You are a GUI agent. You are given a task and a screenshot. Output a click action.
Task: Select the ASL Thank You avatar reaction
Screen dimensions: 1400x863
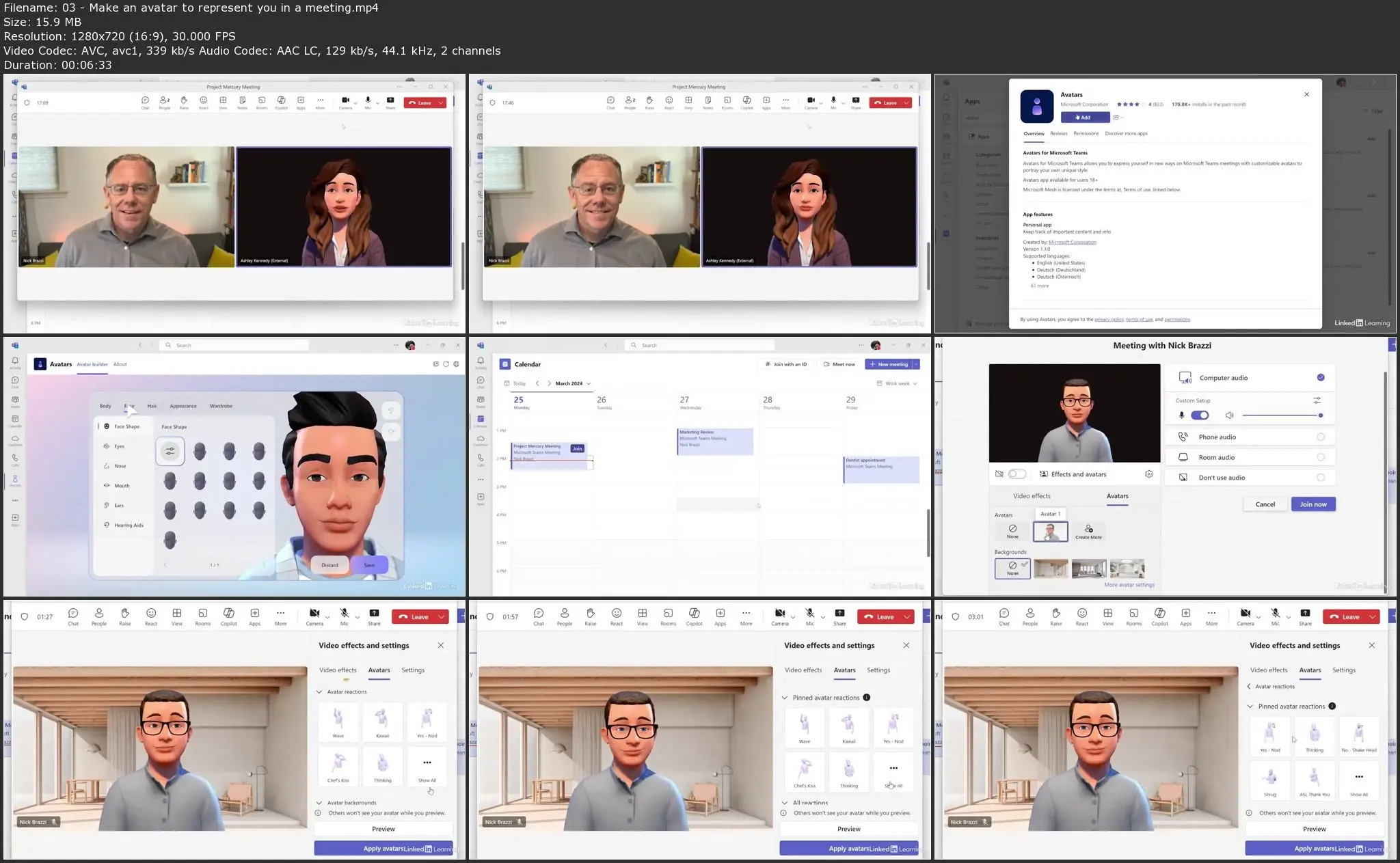(x=1315, y=781)
